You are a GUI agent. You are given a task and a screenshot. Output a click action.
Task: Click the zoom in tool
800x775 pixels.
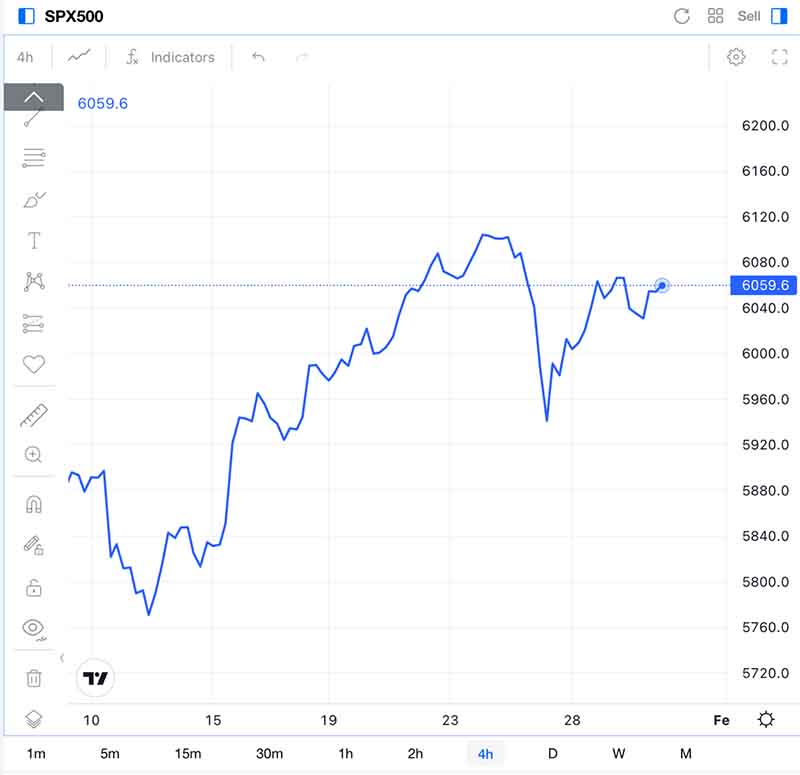(x=33, y=455)
